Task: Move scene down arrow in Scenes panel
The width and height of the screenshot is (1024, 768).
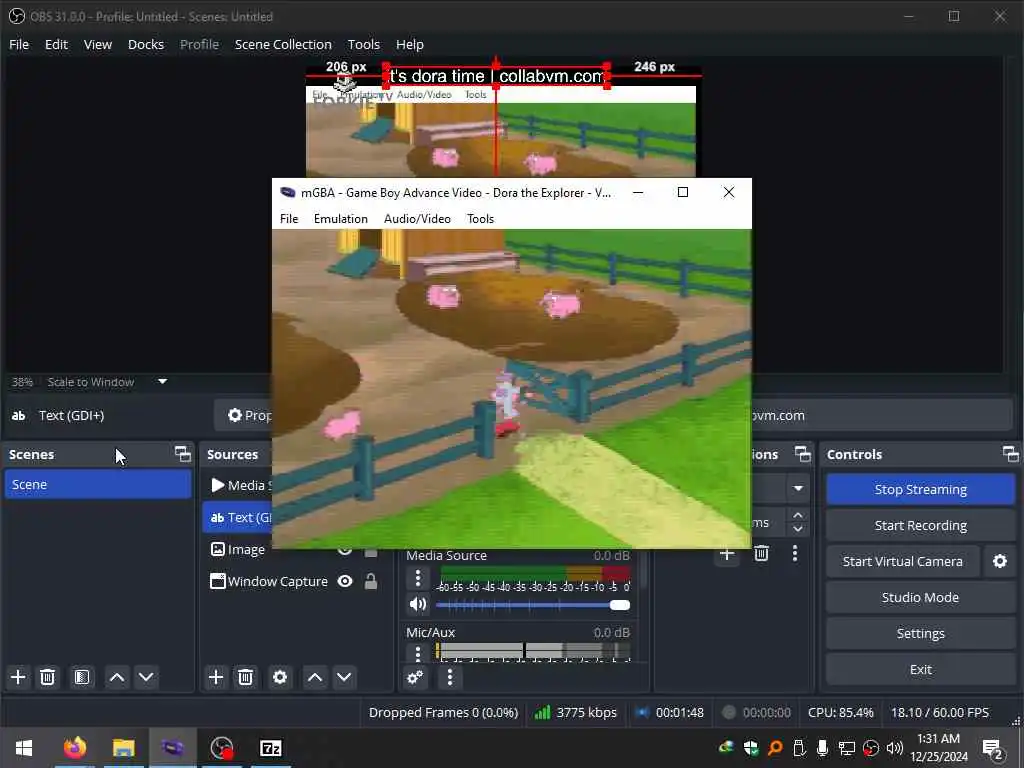Action: click(146, 677)
